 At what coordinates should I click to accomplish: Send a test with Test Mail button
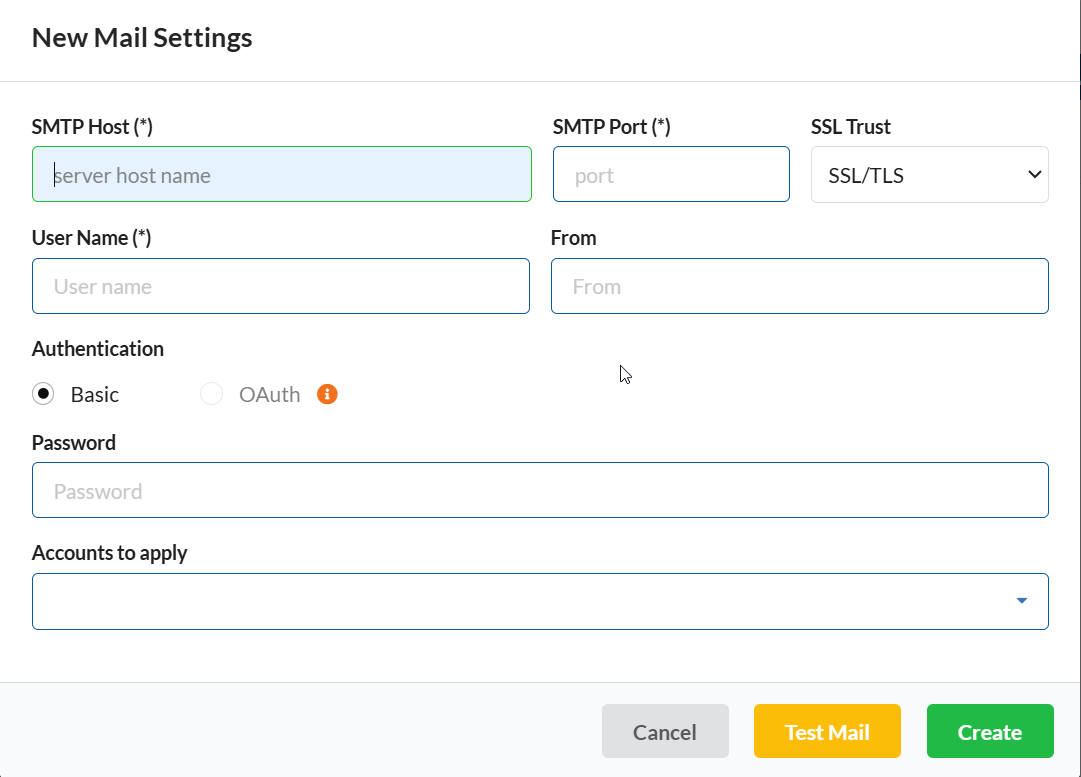click(827, 732)
